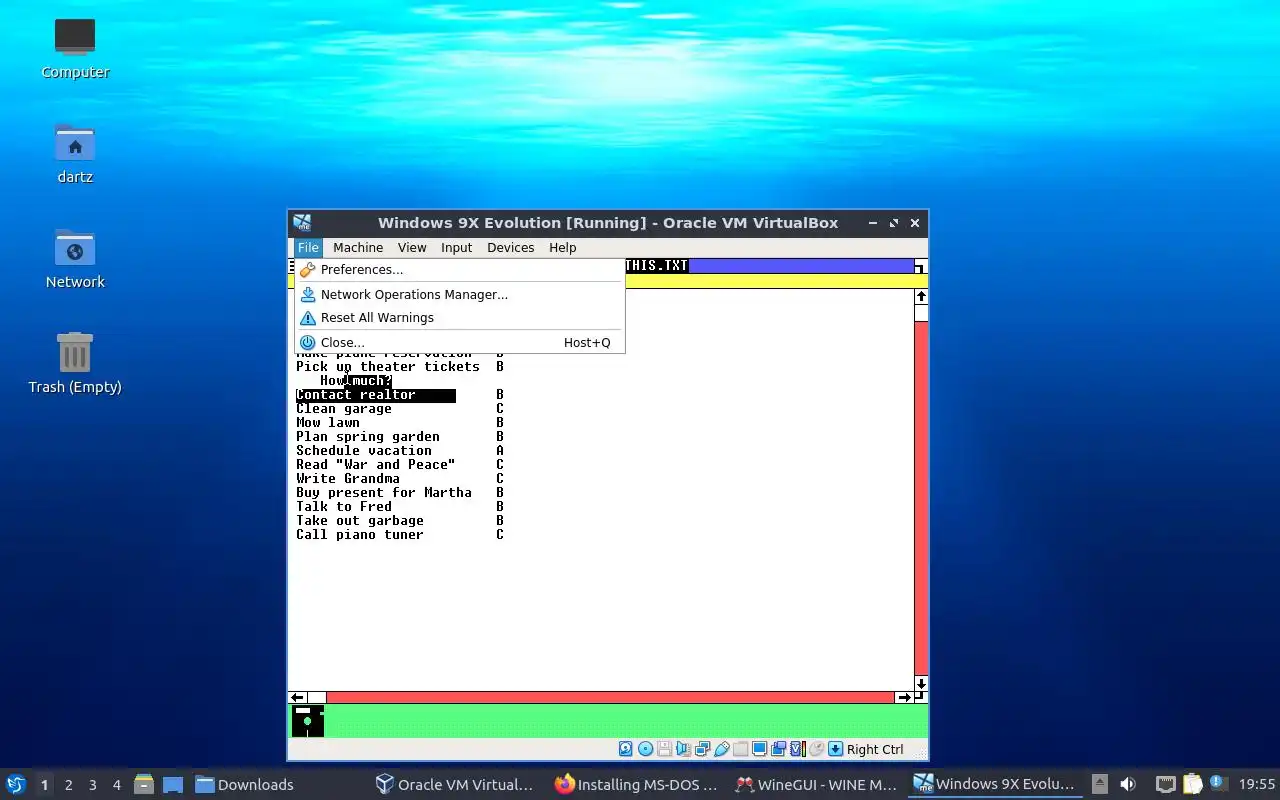
Task: Click the guest vertical scrollbar down arrow
Action: 921,684
